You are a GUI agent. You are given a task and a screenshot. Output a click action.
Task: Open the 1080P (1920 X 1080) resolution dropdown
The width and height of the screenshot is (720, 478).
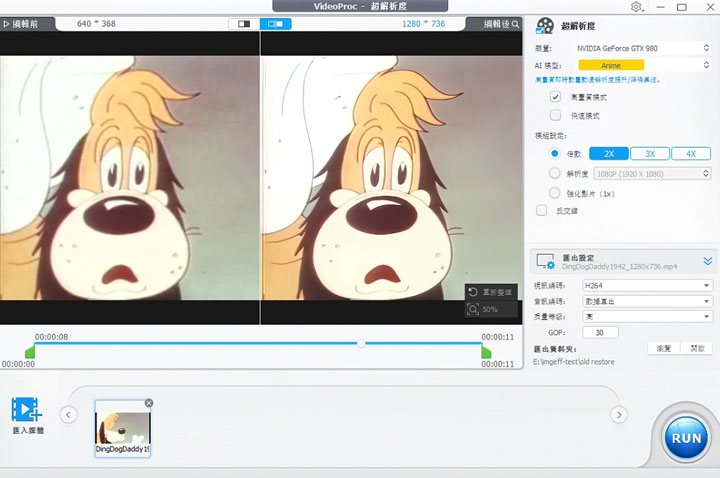tap(652, 174)
